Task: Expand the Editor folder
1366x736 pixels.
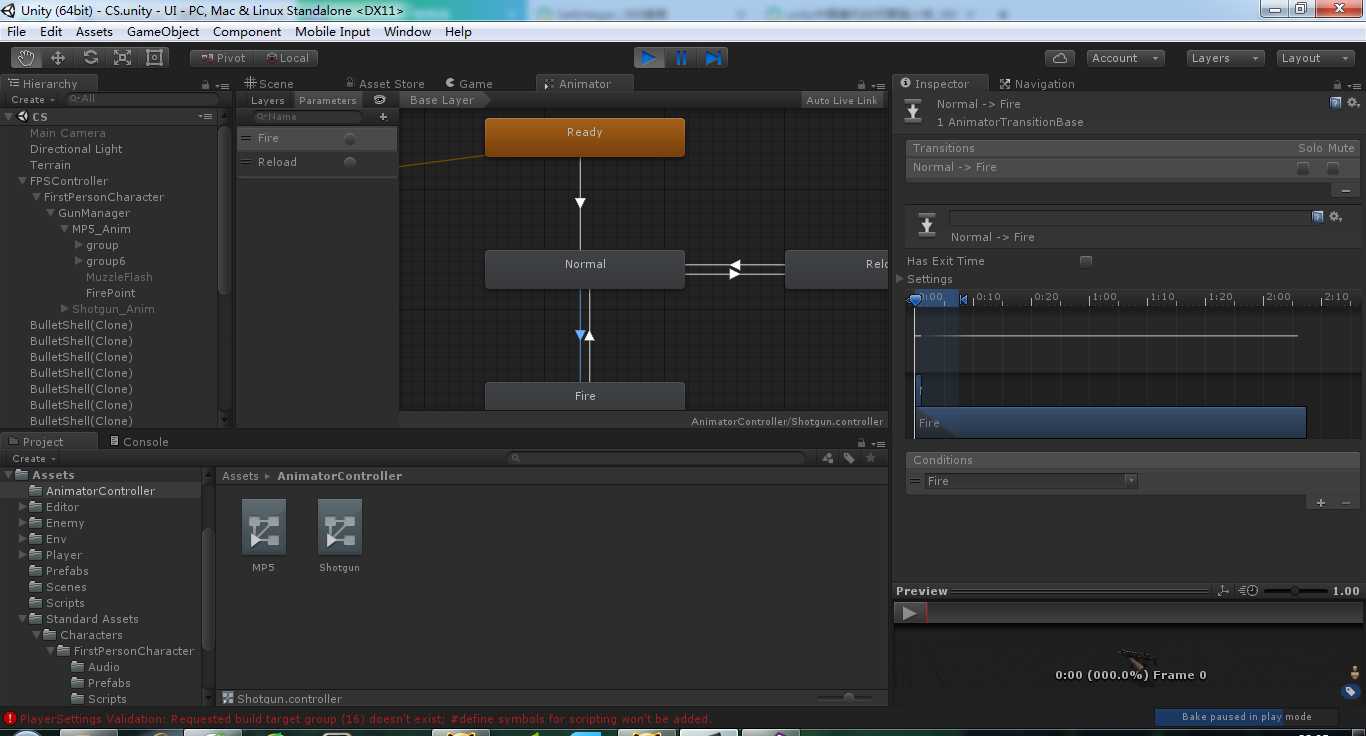Action: coord(22,507)
